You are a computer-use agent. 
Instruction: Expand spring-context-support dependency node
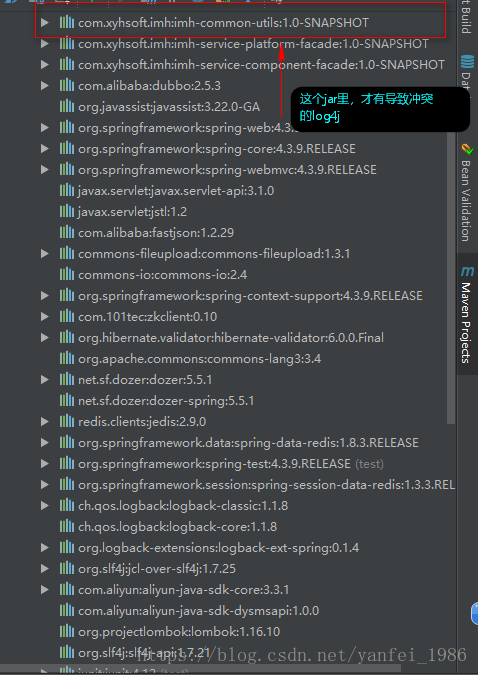click(45, 296)
